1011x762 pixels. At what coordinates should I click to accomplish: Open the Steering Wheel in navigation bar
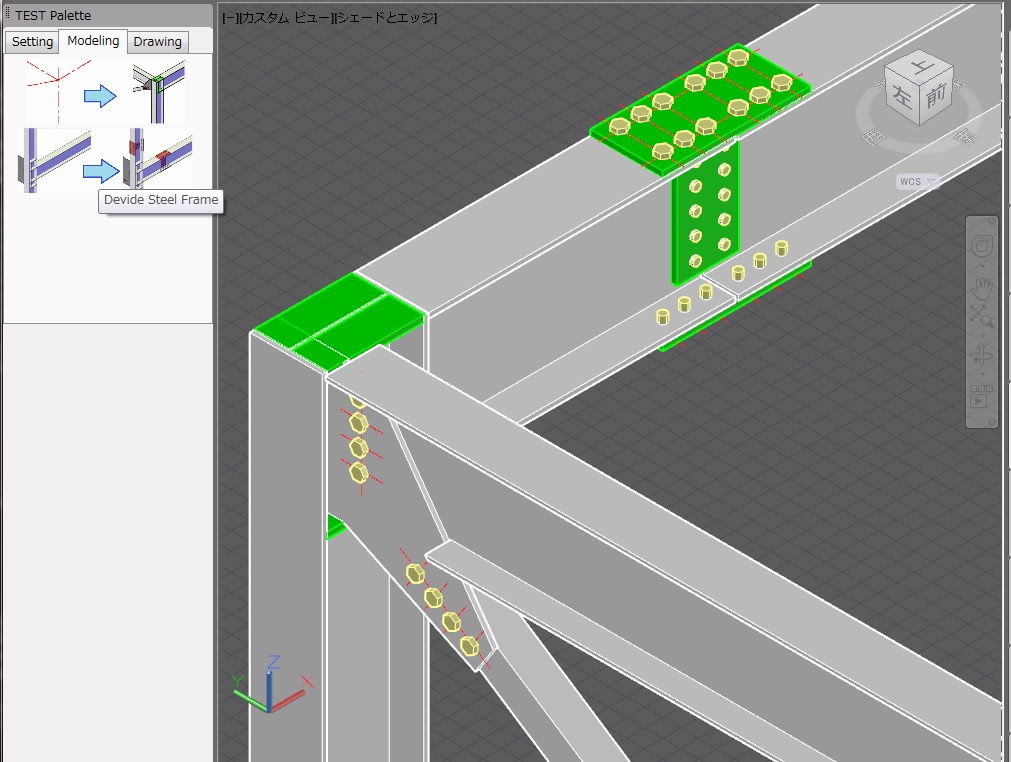click(982, 246)
